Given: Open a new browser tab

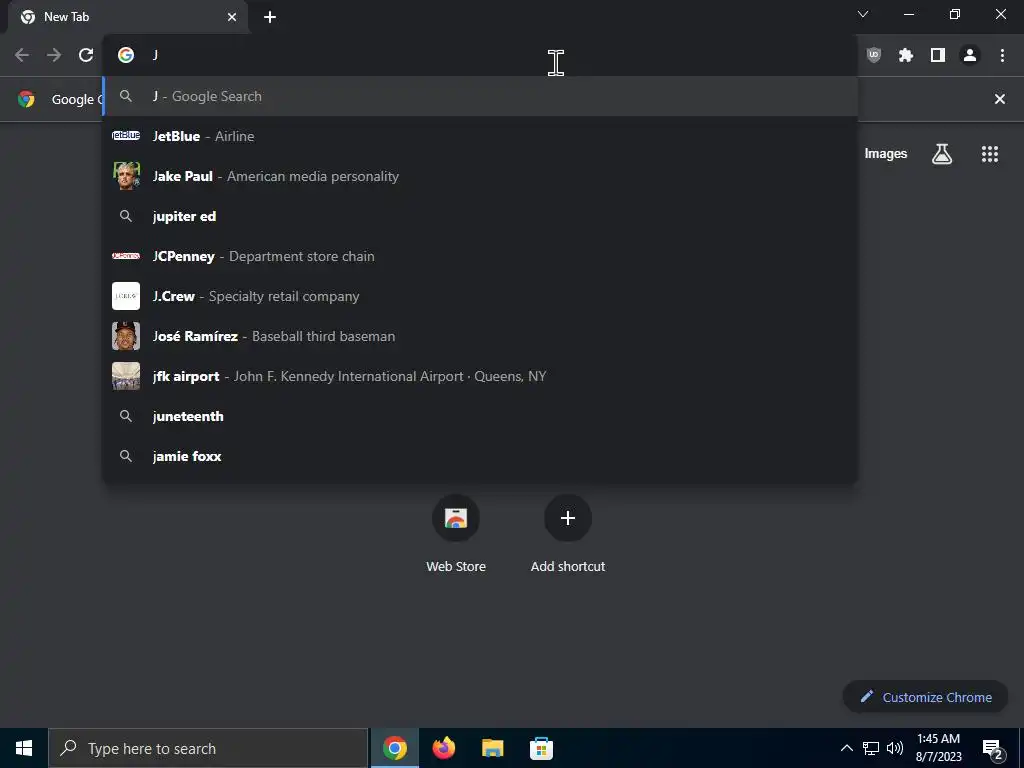Looking at the screenshot, I should pyautogui.click(x=270, y=17).
